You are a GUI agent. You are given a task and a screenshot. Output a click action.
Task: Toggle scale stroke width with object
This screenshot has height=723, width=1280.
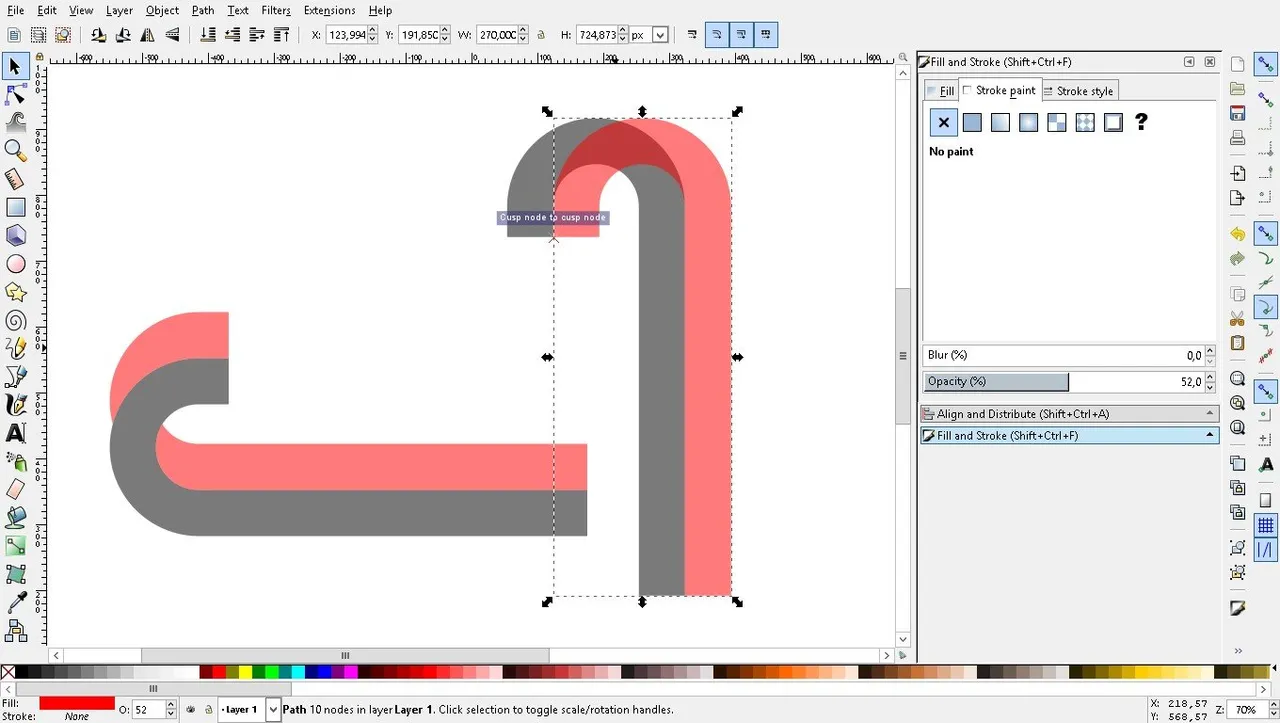pyautogui.click(x=692, y=35)
